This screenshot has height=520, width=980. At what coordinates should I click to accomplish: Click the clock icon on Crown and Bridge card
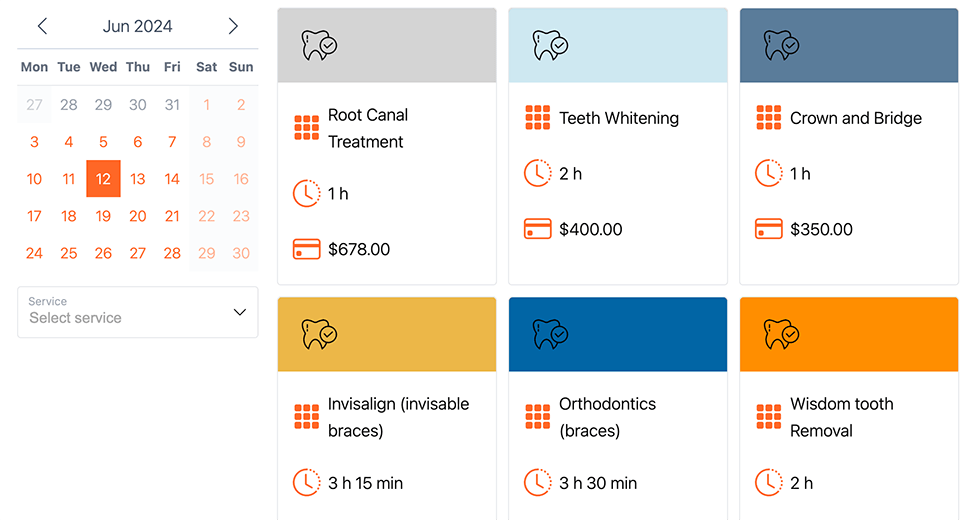point(769,173)
